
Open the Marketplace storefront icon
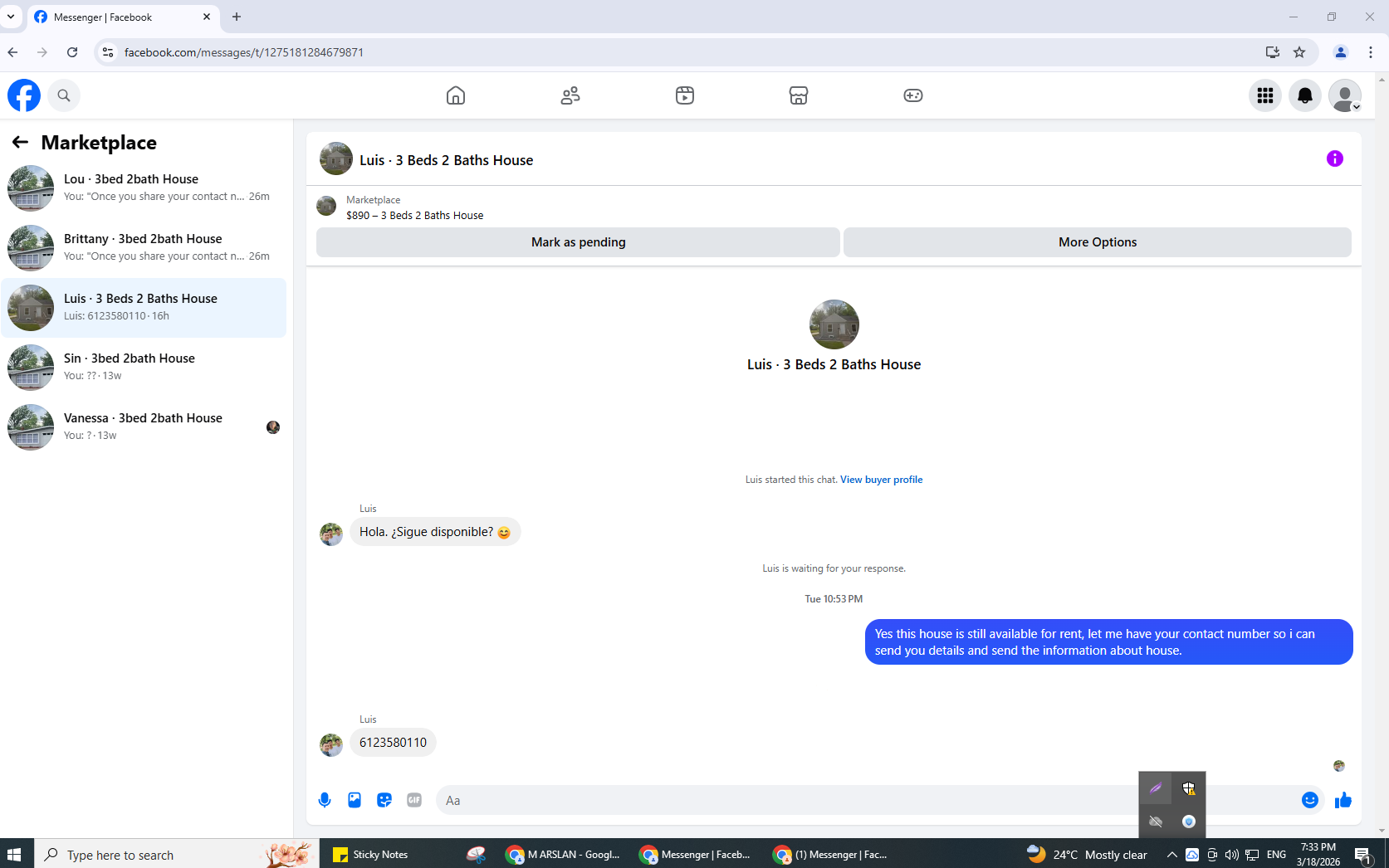[799, 95]
